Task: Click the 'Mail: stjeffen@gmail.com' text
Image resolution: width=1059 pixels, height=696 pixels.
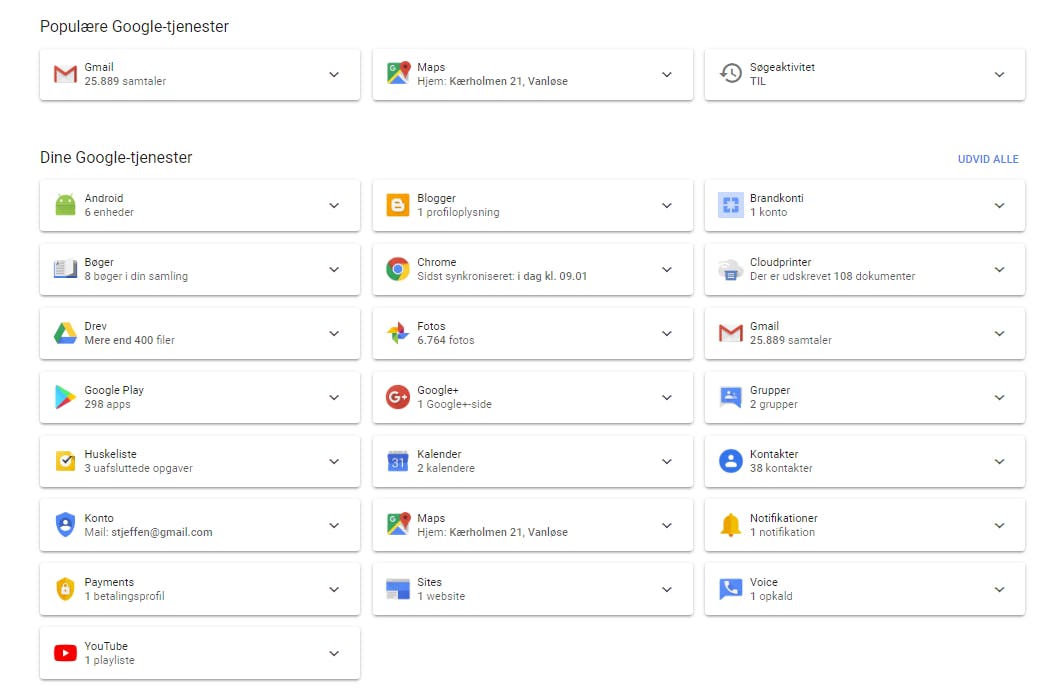Action: 148,532
